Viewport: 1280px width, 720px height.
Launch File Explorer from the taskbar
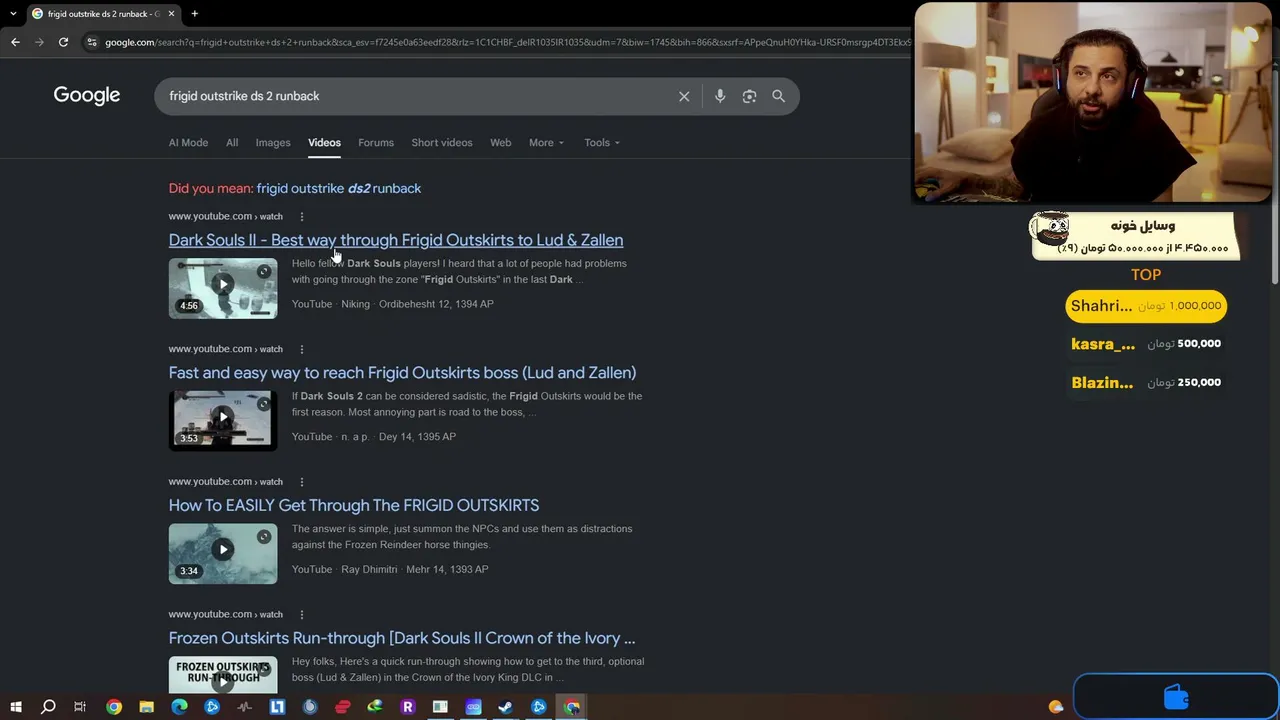147,707
